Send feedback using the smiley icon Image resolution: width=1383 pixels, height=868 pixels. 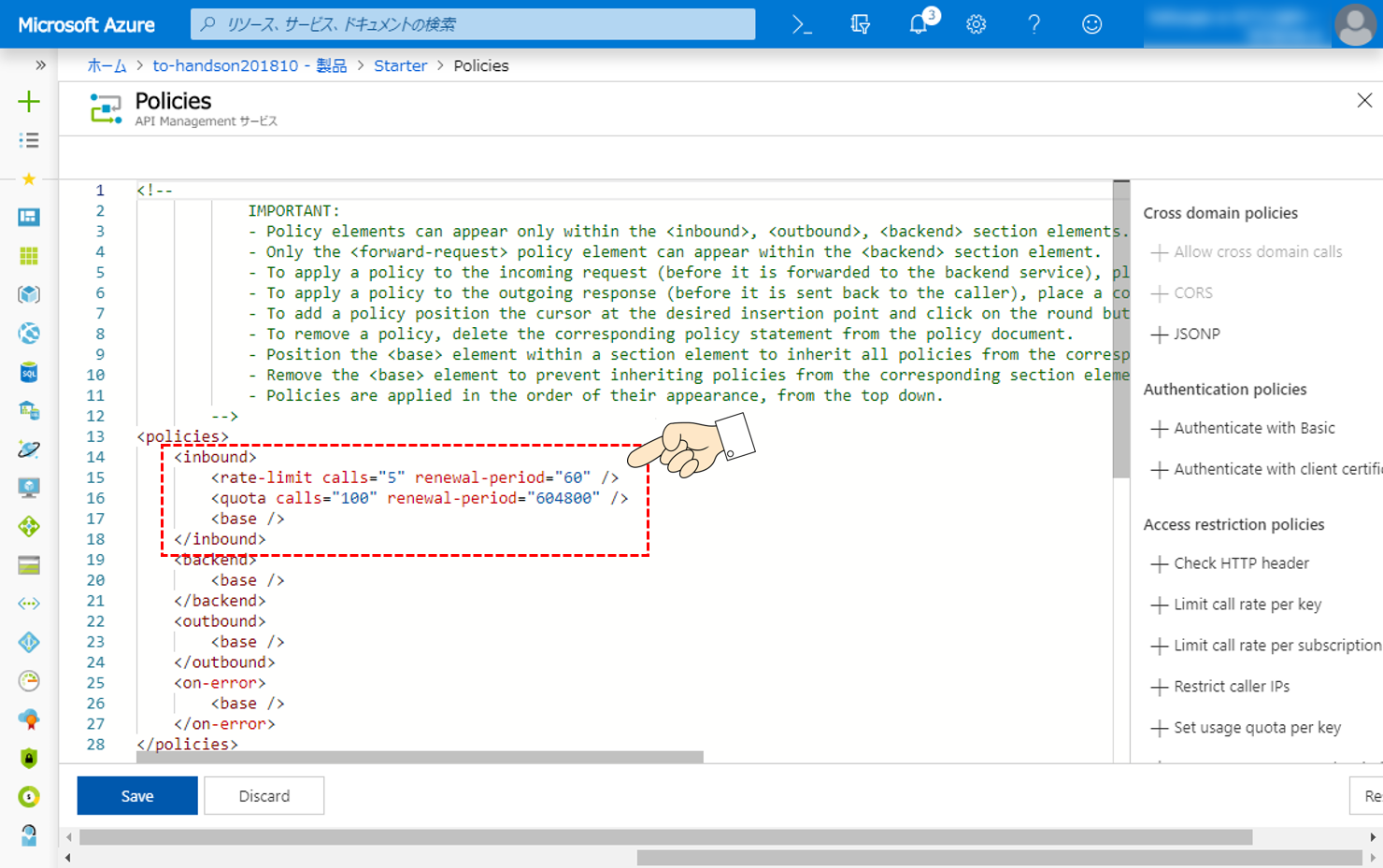point(1091,24)
